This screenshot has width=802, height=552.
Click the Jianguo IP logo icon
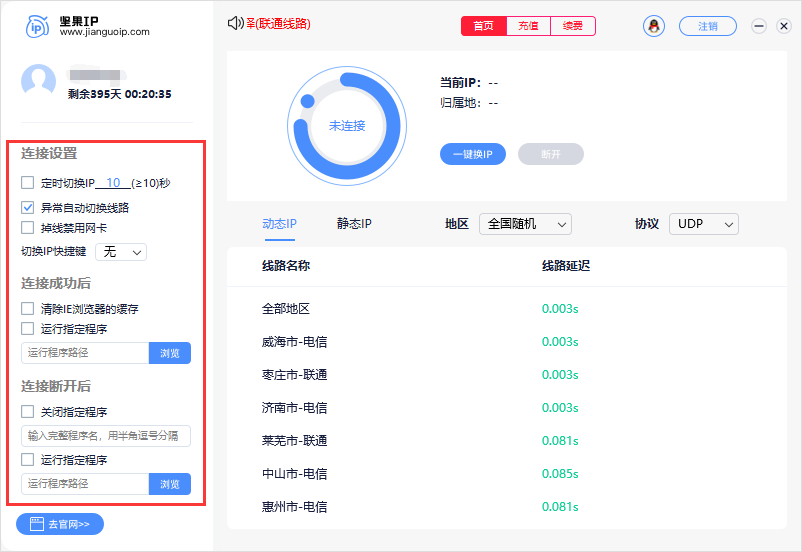pos(37,26)
